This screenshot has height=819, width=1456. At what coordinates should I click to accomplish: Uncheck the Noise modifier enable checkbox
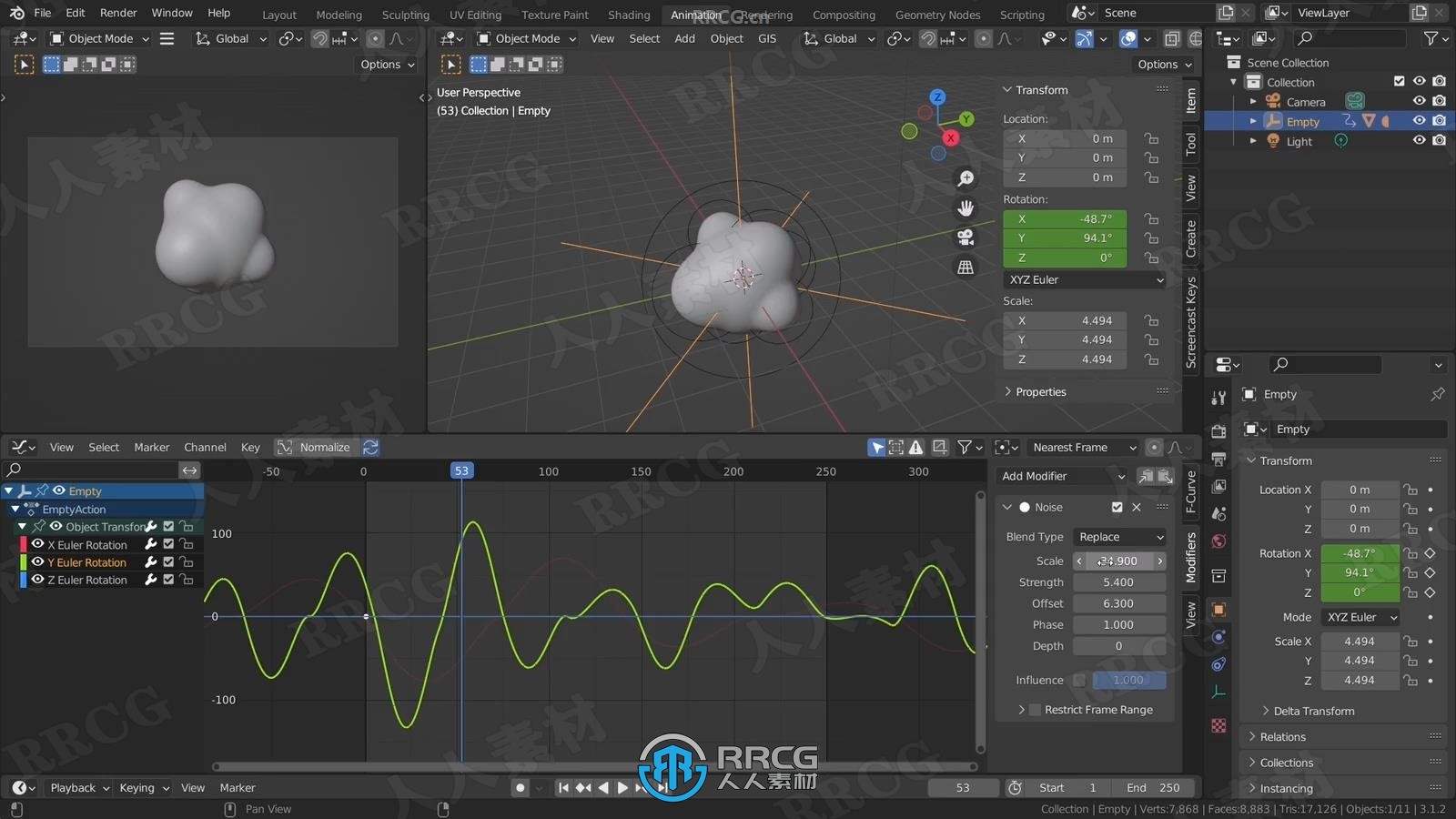pos(1117,507)
